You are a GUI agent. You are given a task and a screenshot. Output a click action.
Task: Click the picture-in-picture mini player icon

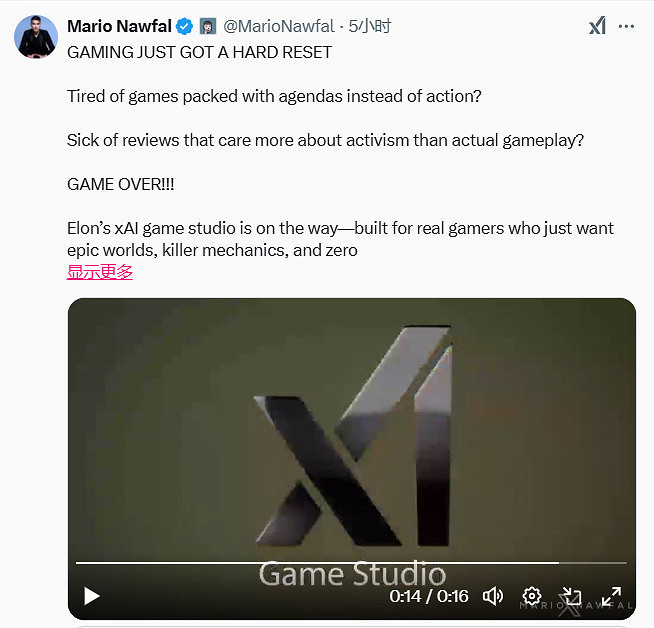tap(571, 596)
